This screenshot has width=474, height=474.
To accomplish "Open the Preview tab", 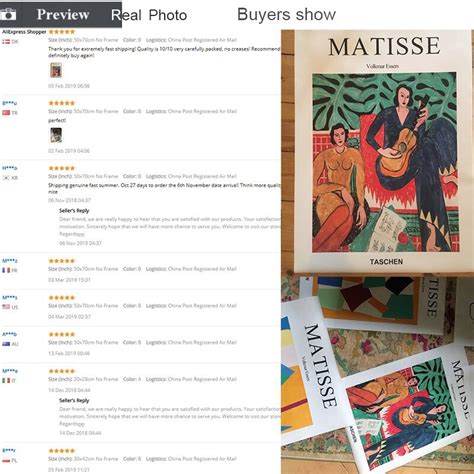I will click(63, 14).
